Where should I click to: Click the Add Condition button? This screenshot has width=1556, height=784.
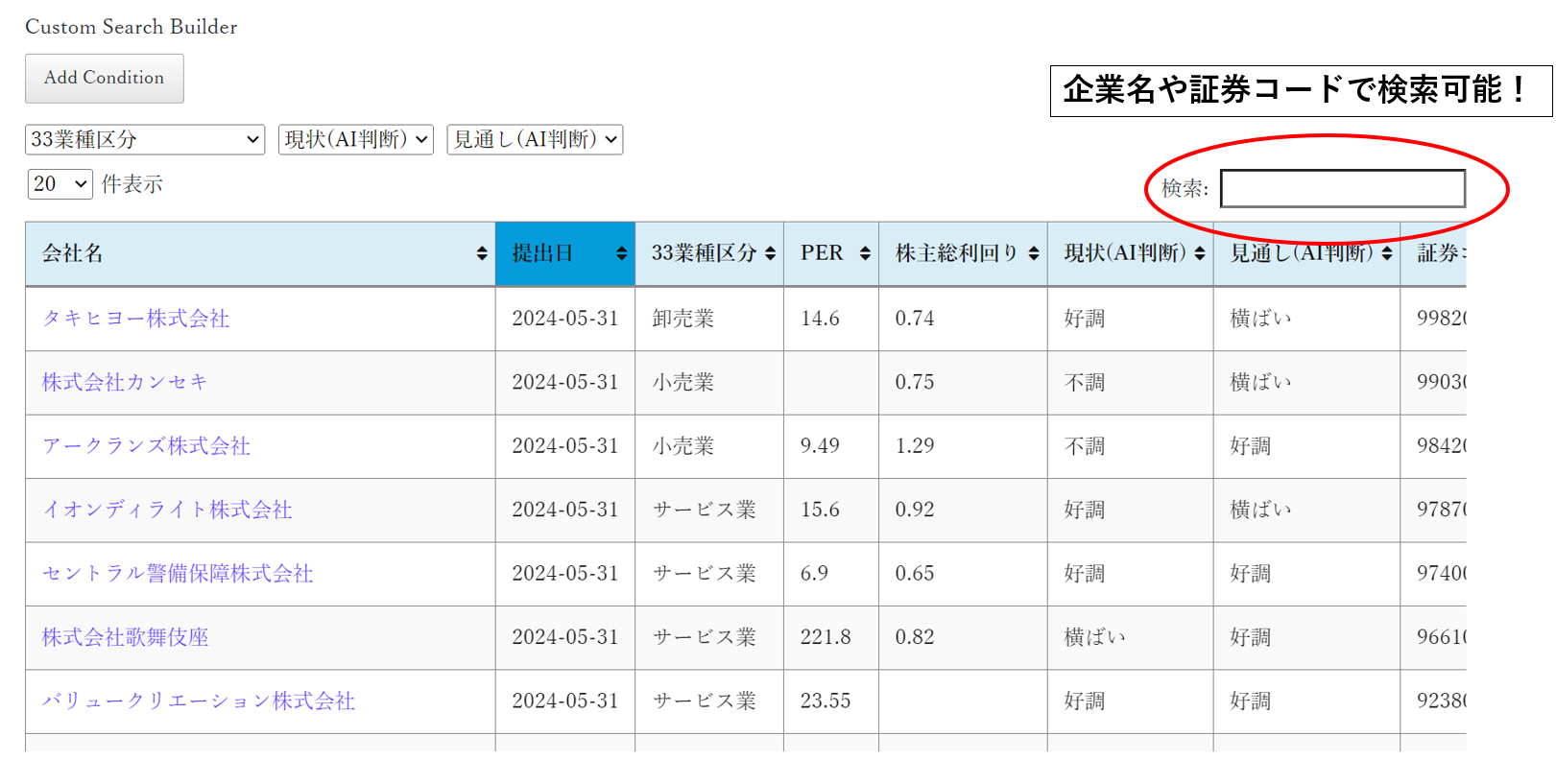tap(104, 78)
